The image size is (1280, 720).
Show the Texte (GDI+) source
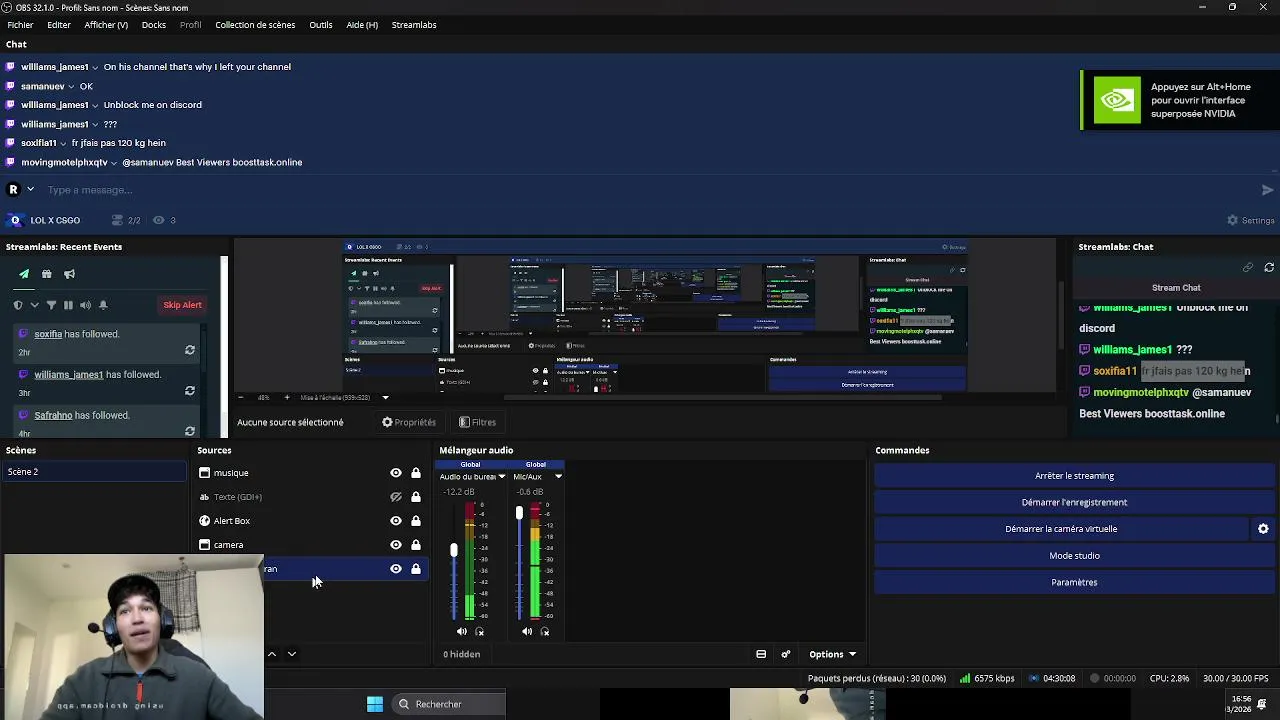click(396, 497)
